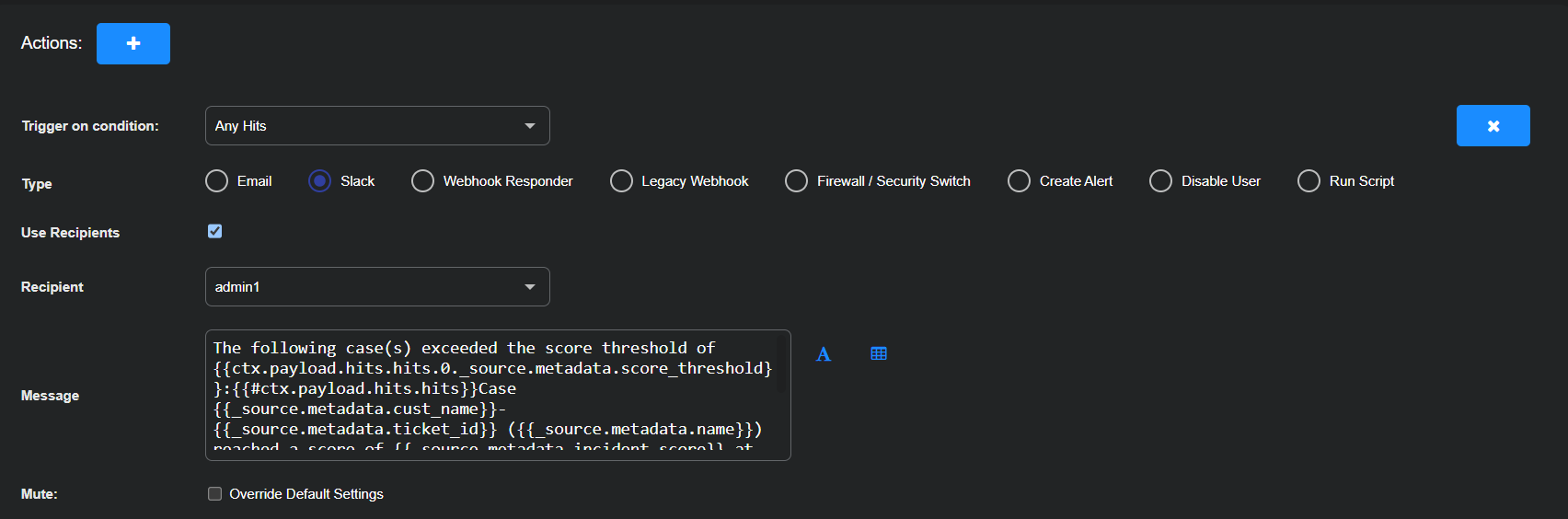Open the Trigger on condition dropdown
Image resolution: width=1568 pixels, height=519 pixels.
(x=377, y=126)
